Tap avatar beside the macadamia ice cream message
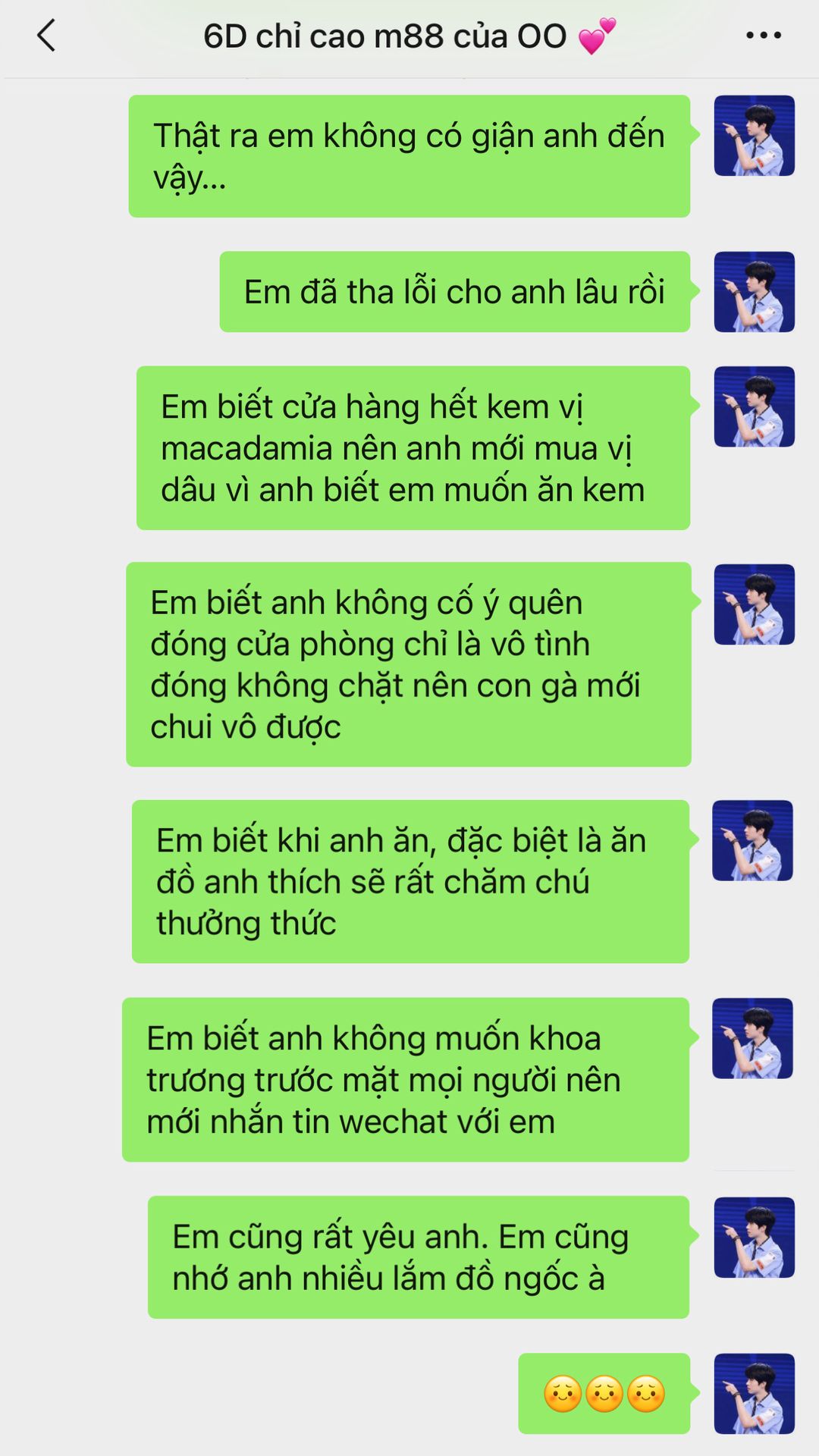This screenshot has height=1456, width=819. 754,406
